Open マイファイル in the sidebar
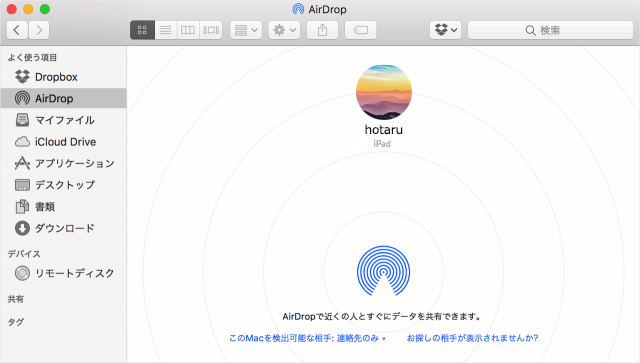Image resolution: width=640 pixels, height=363 pixels. [63, 120]
